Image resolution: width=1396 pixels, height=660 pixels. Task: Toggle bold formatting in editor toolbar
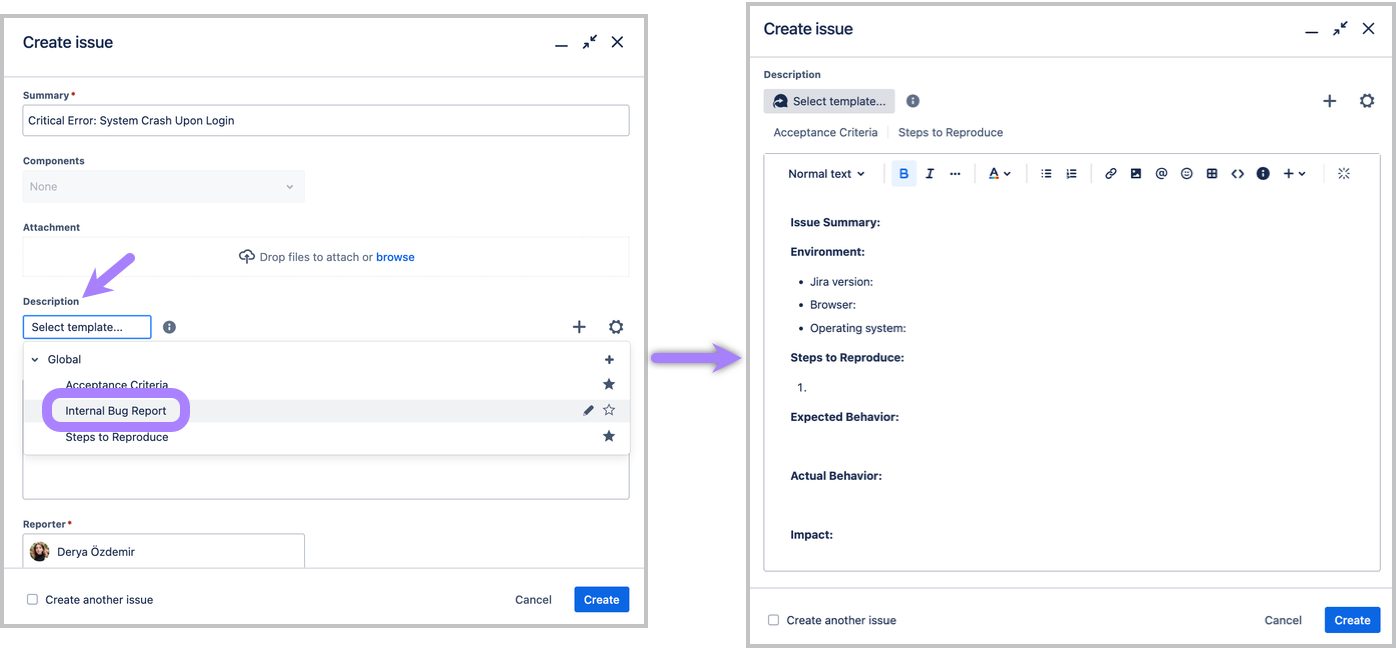(904, 174)
